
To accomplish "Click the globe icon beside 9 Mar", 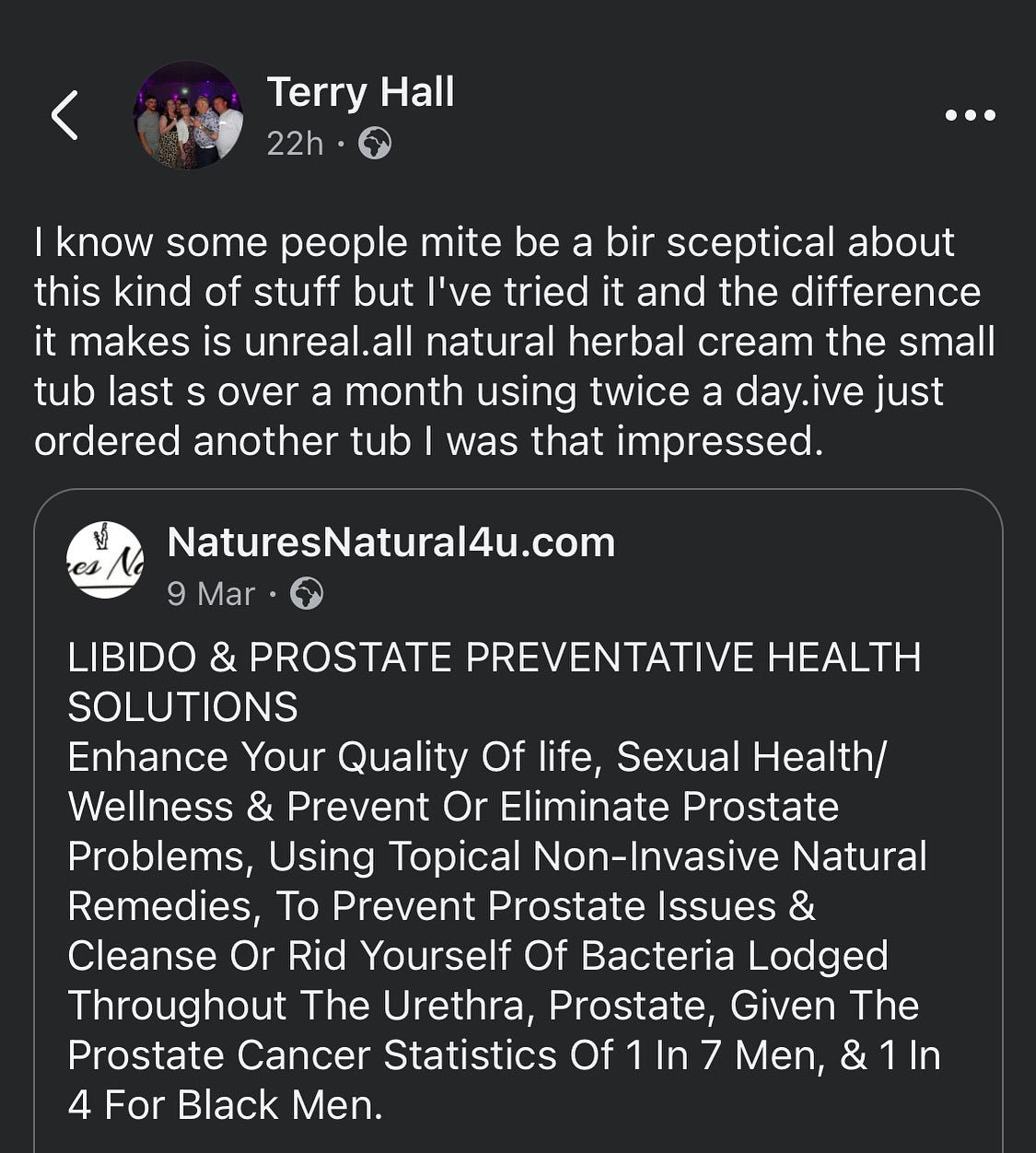I will [307, 595].
